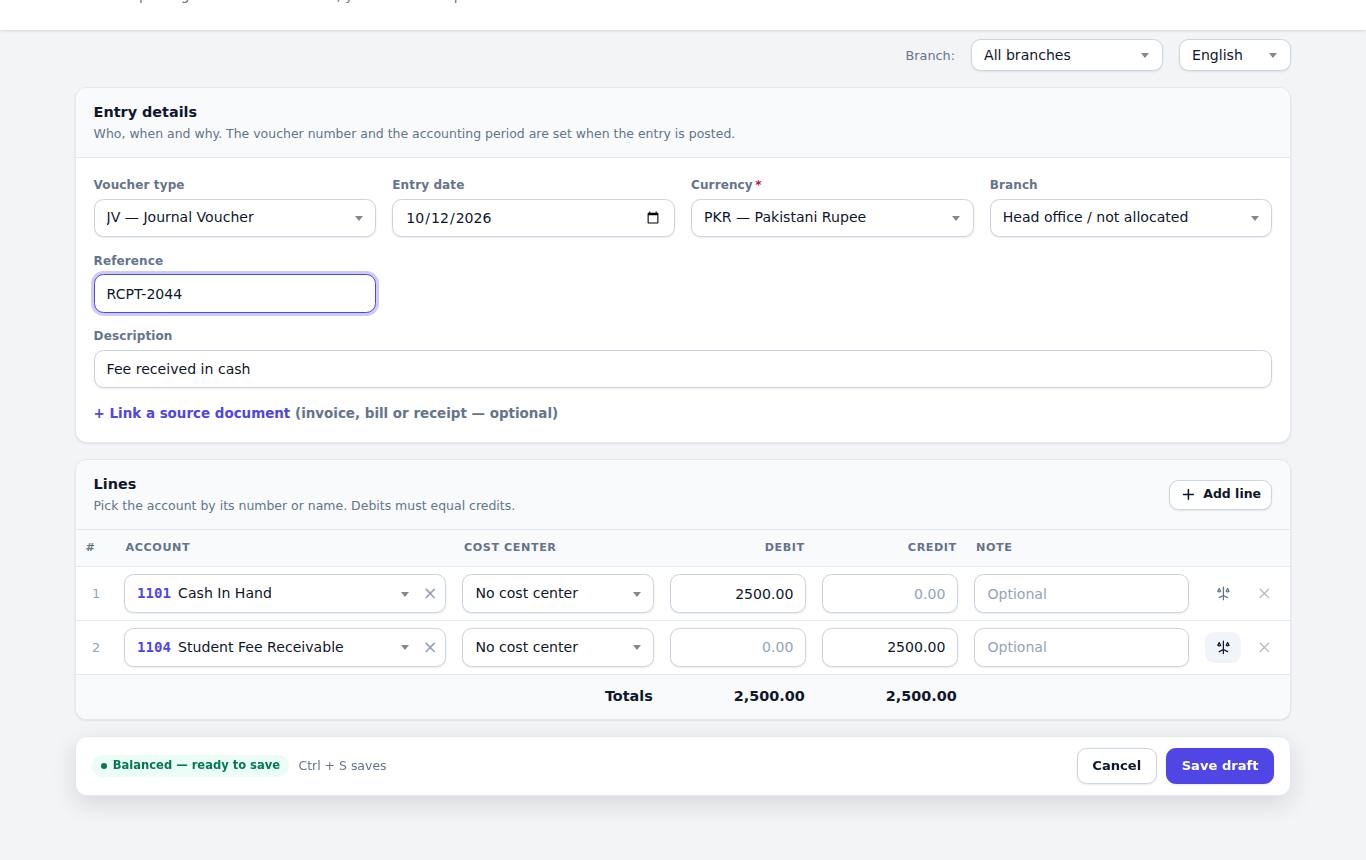1366x860 pixels.
Task: Click the empty debit field on line 2
Action: pos(737,647)
